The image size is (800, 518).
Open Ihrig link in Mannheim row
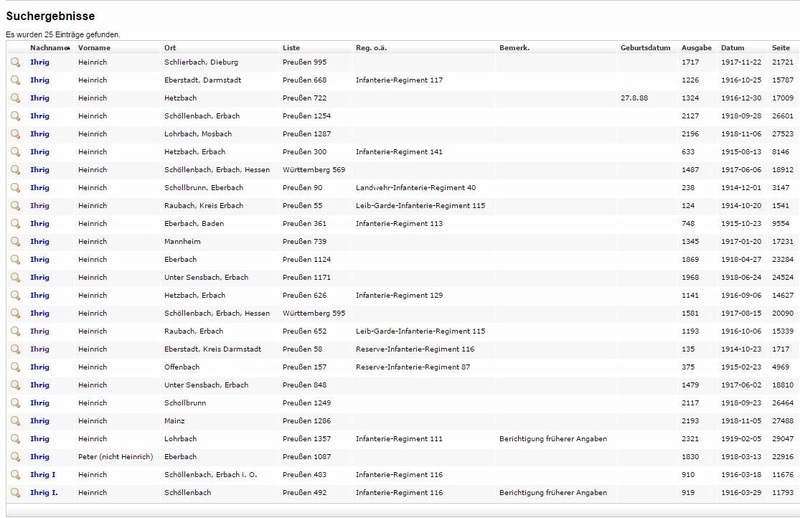[39, 241]
